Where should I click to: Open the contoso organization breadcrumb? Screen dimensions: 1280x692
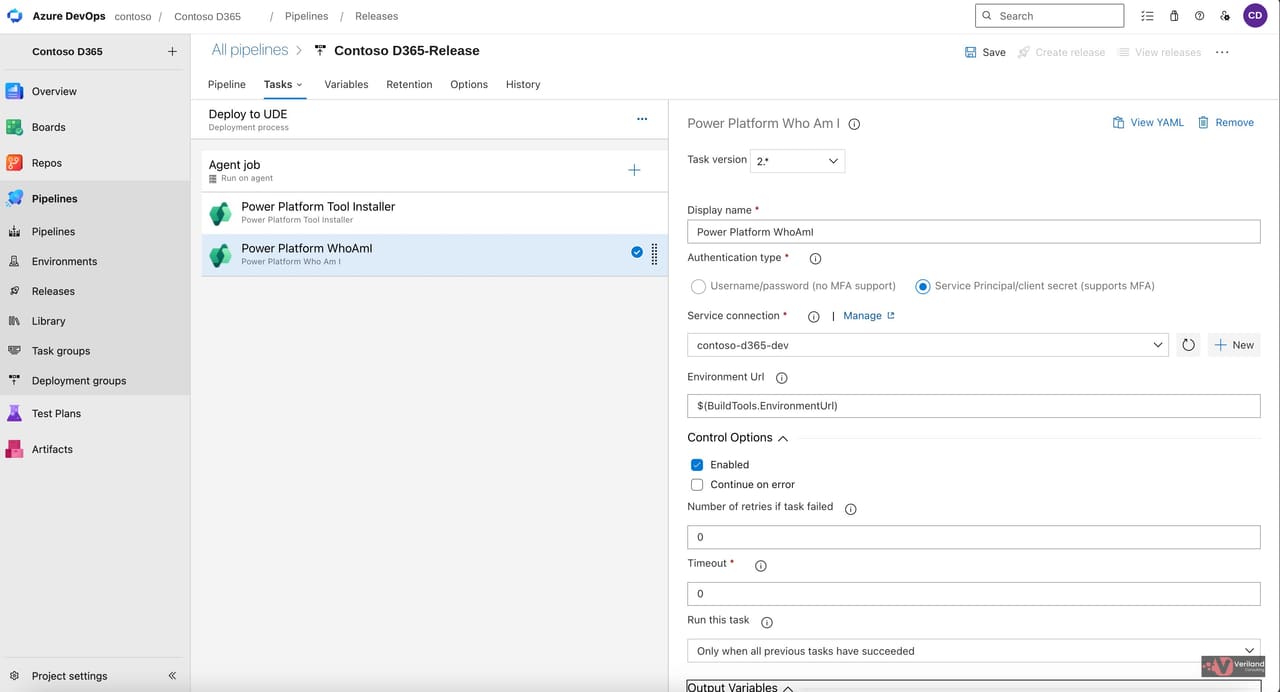133,16
